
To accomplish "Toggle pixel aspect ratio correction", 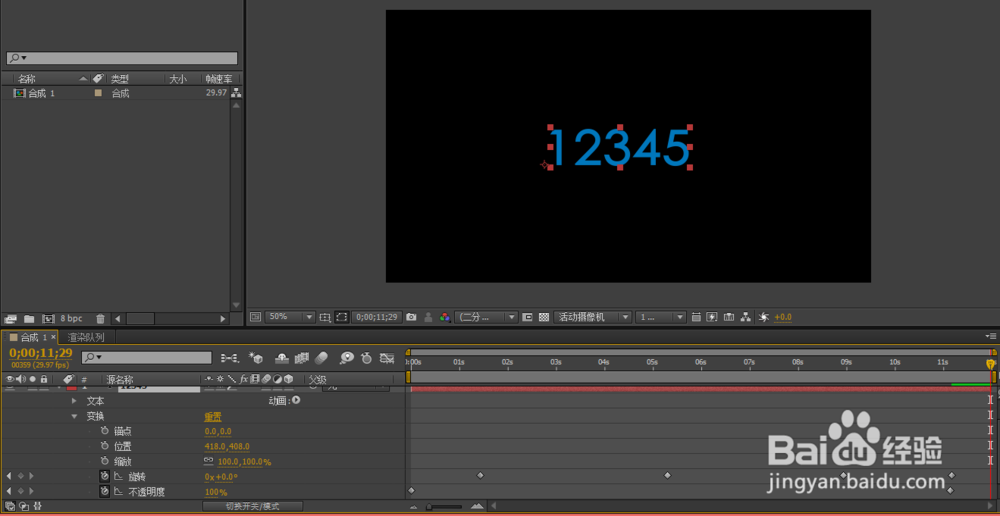I will point(696,317).
